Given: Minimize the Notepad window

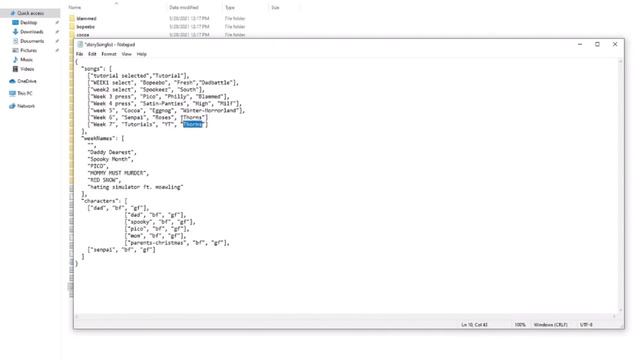Looking at the screenshot, I should [580, 44].
